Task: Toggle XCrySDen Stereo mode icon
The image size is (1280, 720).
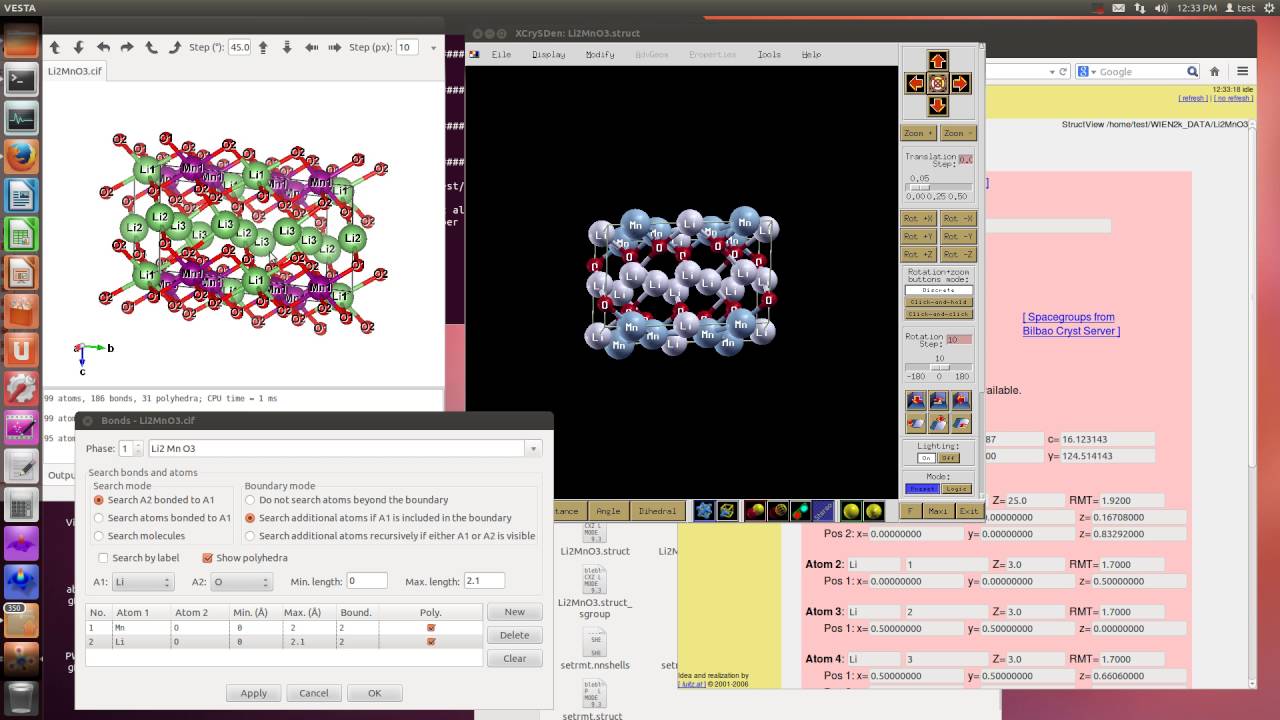Action: click(x=823, y=511)
